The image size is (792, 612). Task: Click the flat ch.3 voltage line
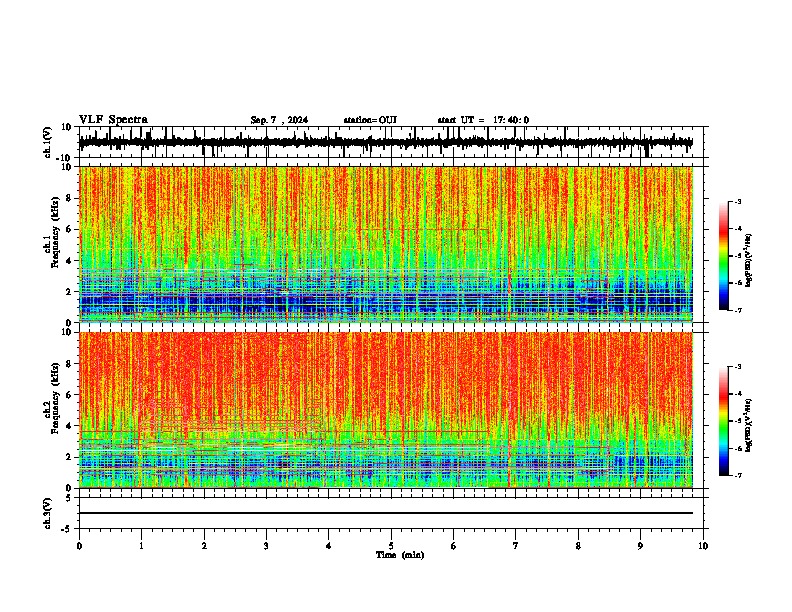pyautogui.click(x=386, y=513)
